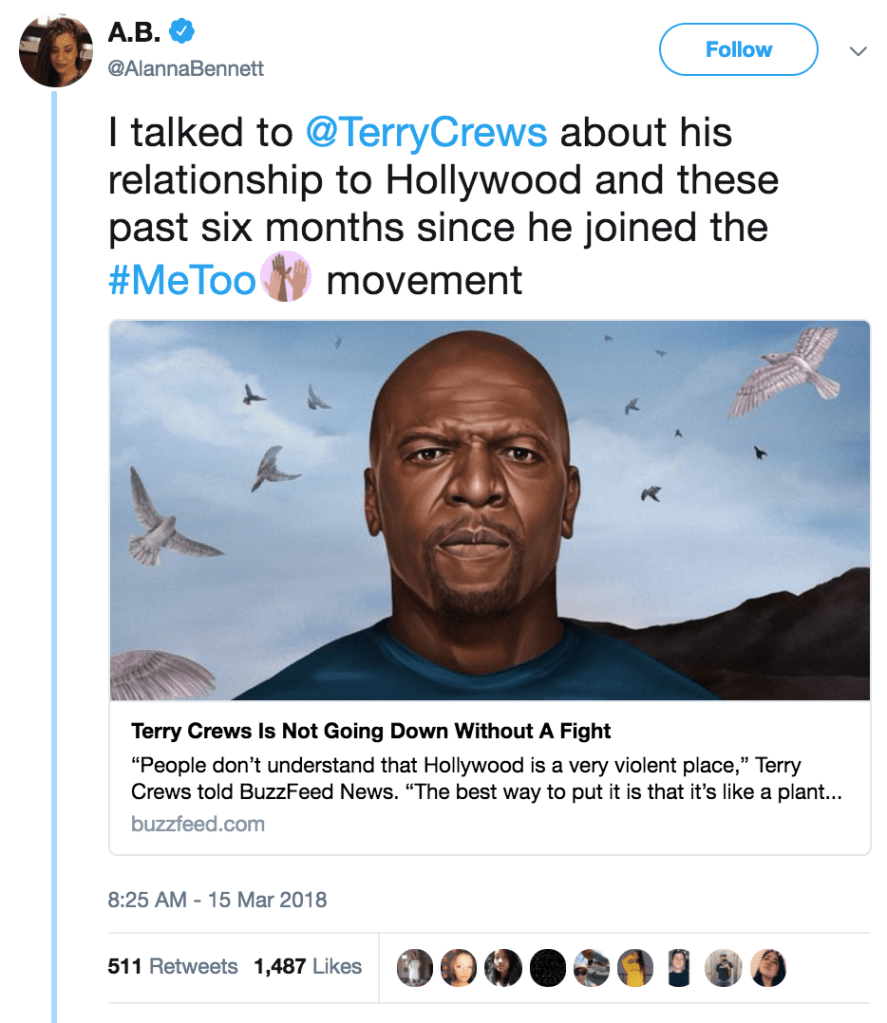View the 511 Retweets list
The width and height of the screenshot is (887, 1023).
[x=172, y=967]
